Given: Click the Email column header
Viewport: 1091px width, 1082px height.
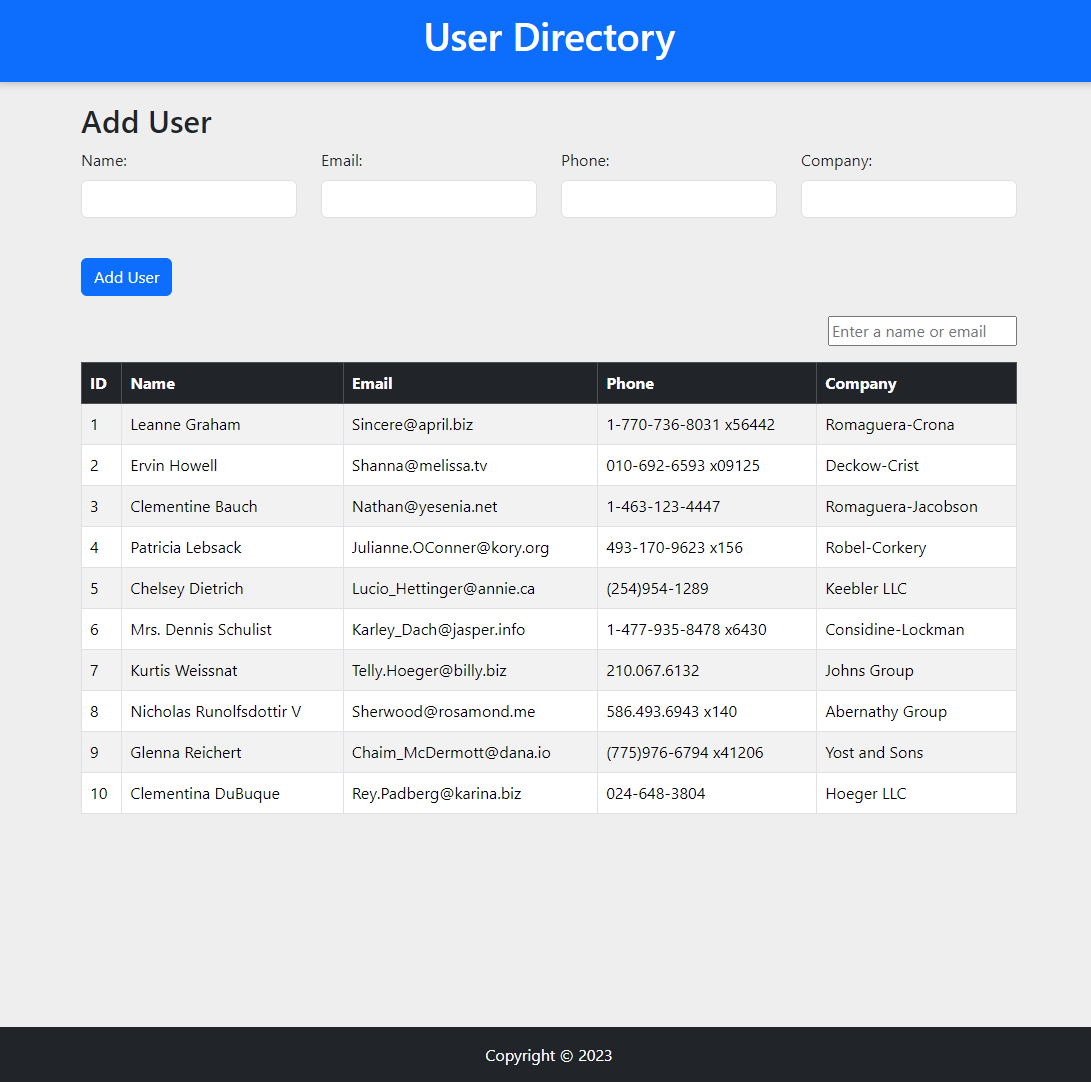Looking at the screenshot, I should coord(371,383).
